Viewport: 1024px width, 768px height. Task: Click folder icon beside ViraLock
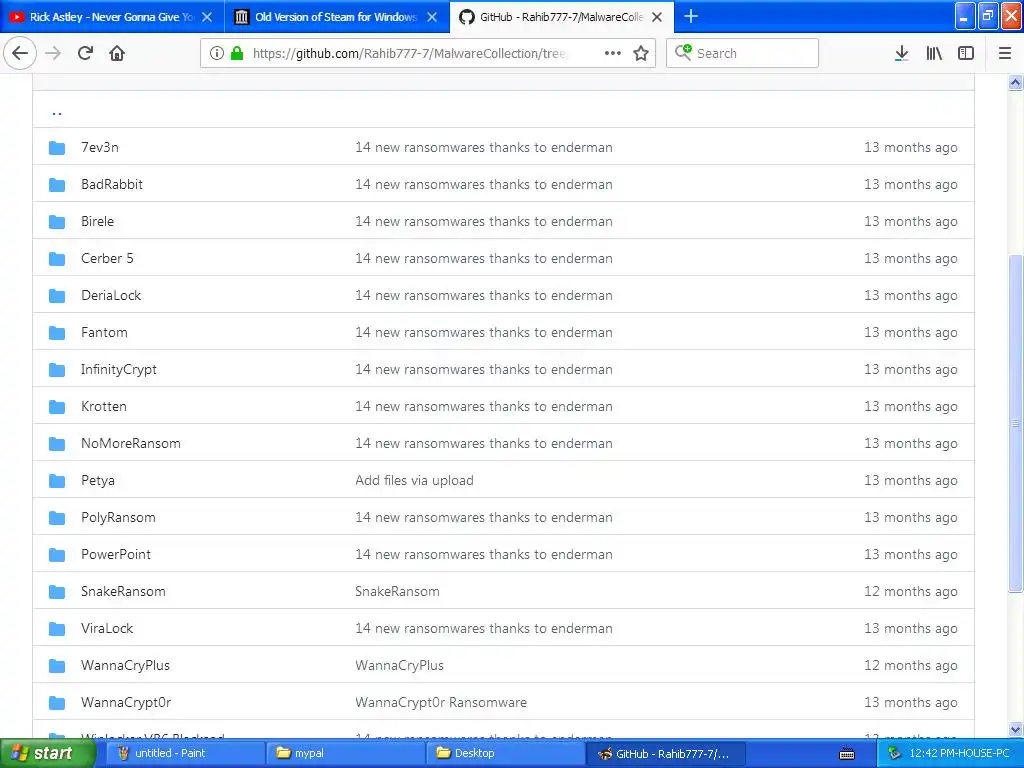[57, 629]
